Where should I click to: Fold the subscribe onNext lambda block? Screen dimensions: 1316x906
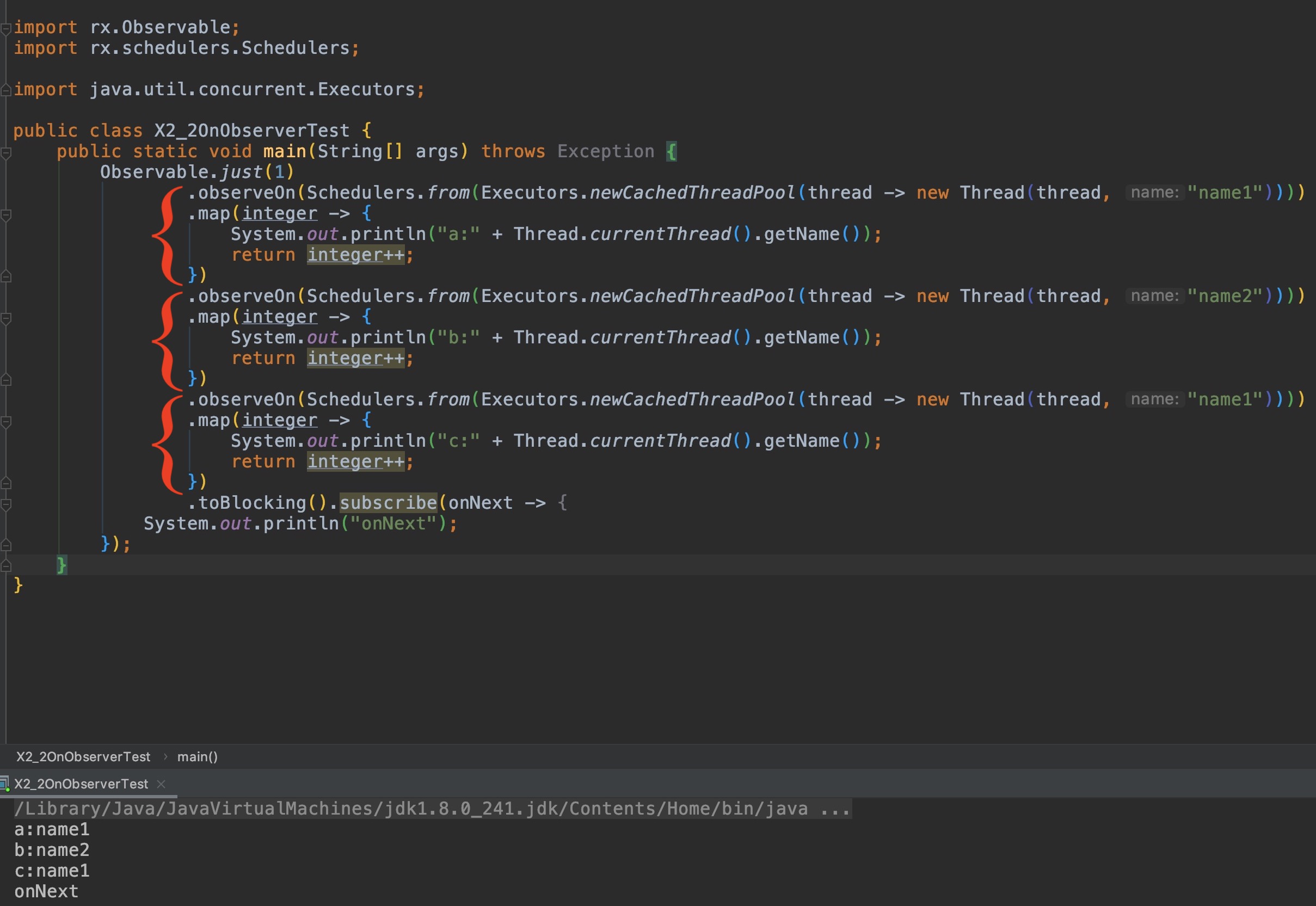click(x=5, y=503)
